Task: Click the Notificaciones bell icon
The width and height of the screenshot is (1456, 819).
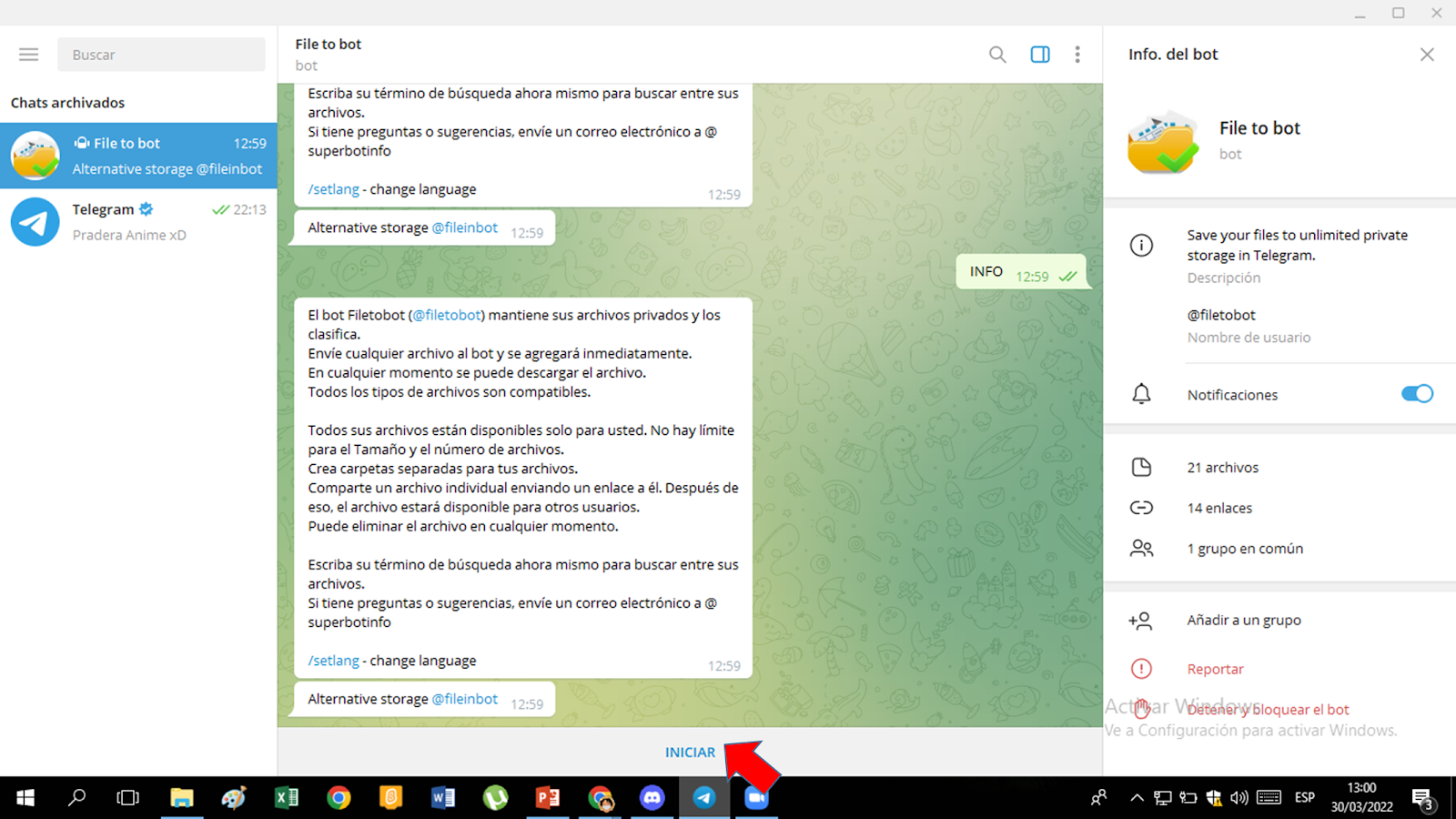Action: [x=1141, y=394]
